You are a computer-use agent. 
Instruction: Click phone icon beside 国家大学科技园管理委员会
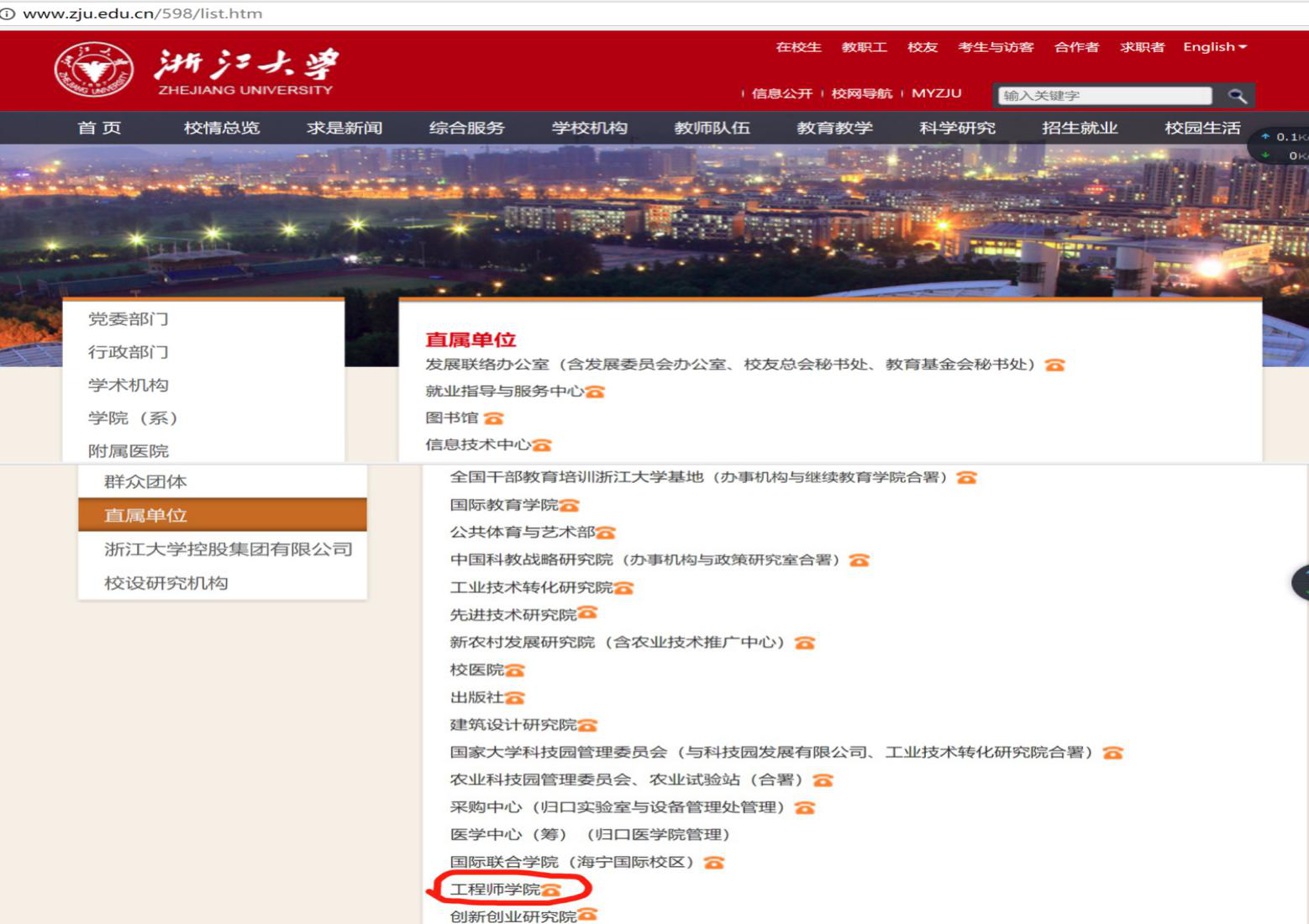pos(1113,753)
